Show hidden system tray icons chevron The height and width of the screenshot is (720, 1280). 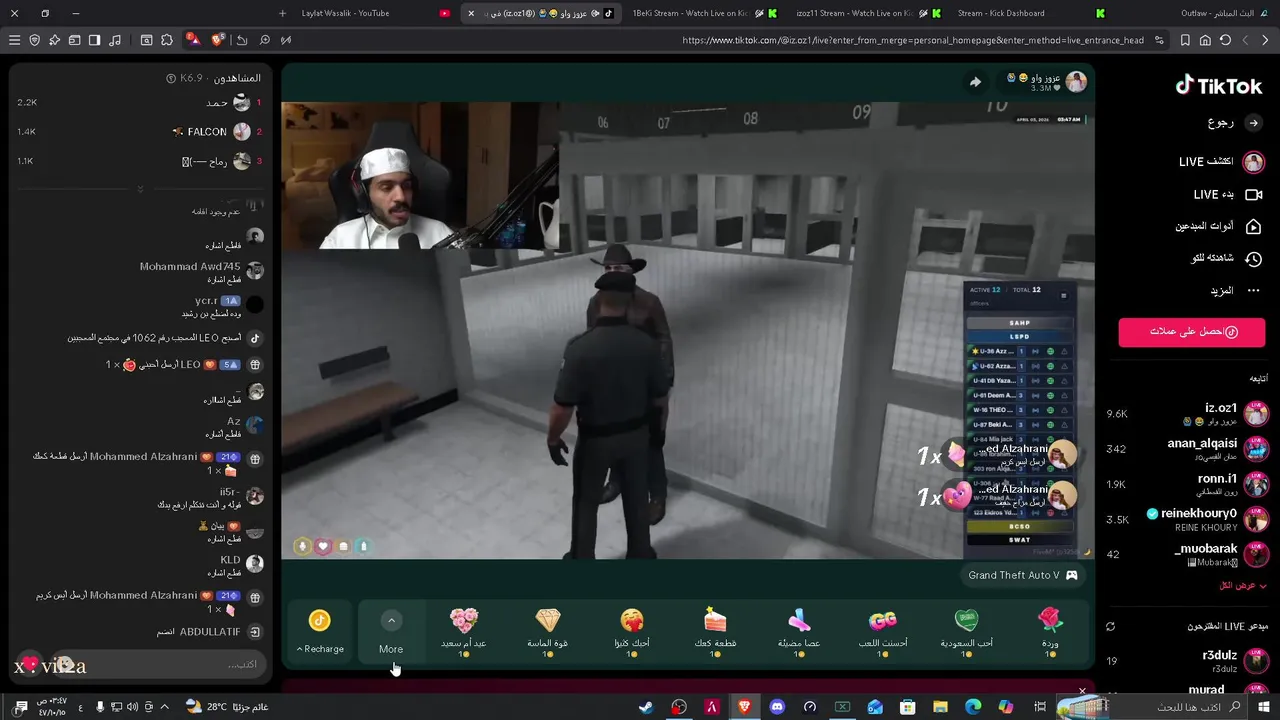tap(164, 707)
